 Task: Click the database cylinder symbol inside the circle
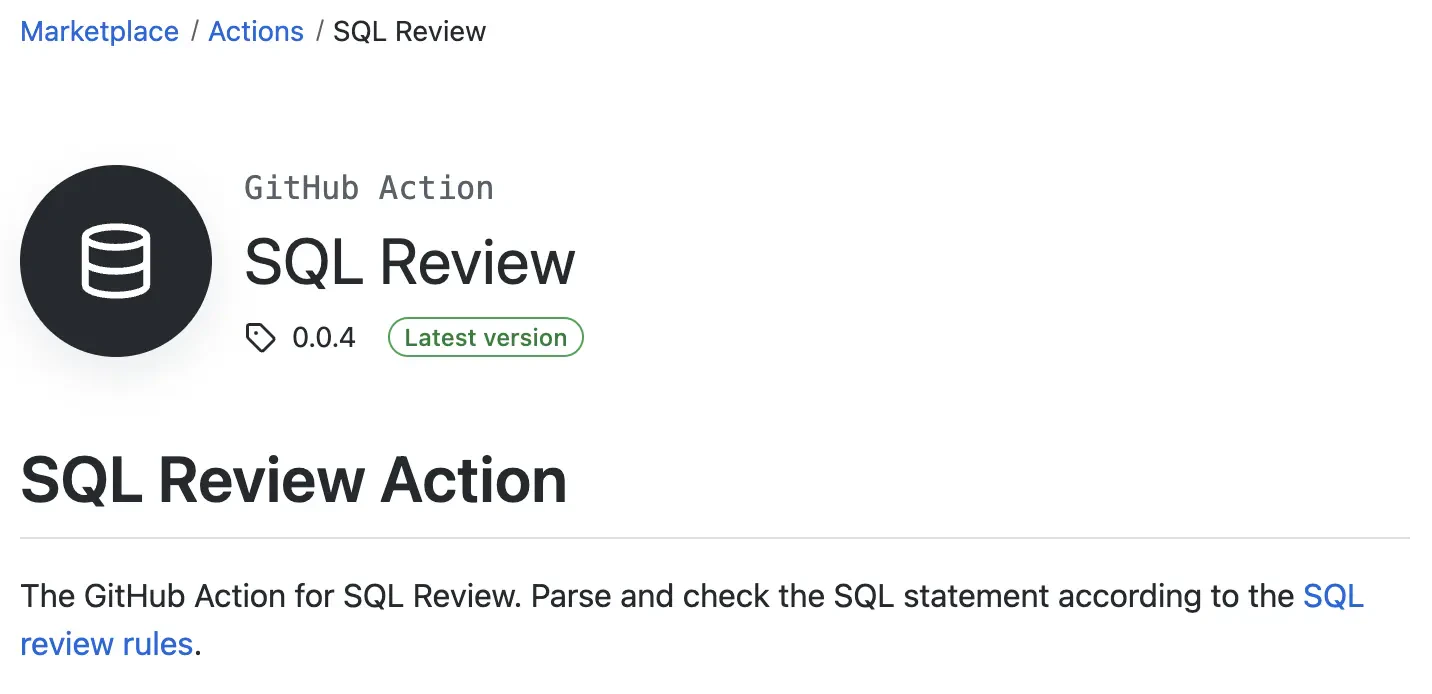pos(116,261)
